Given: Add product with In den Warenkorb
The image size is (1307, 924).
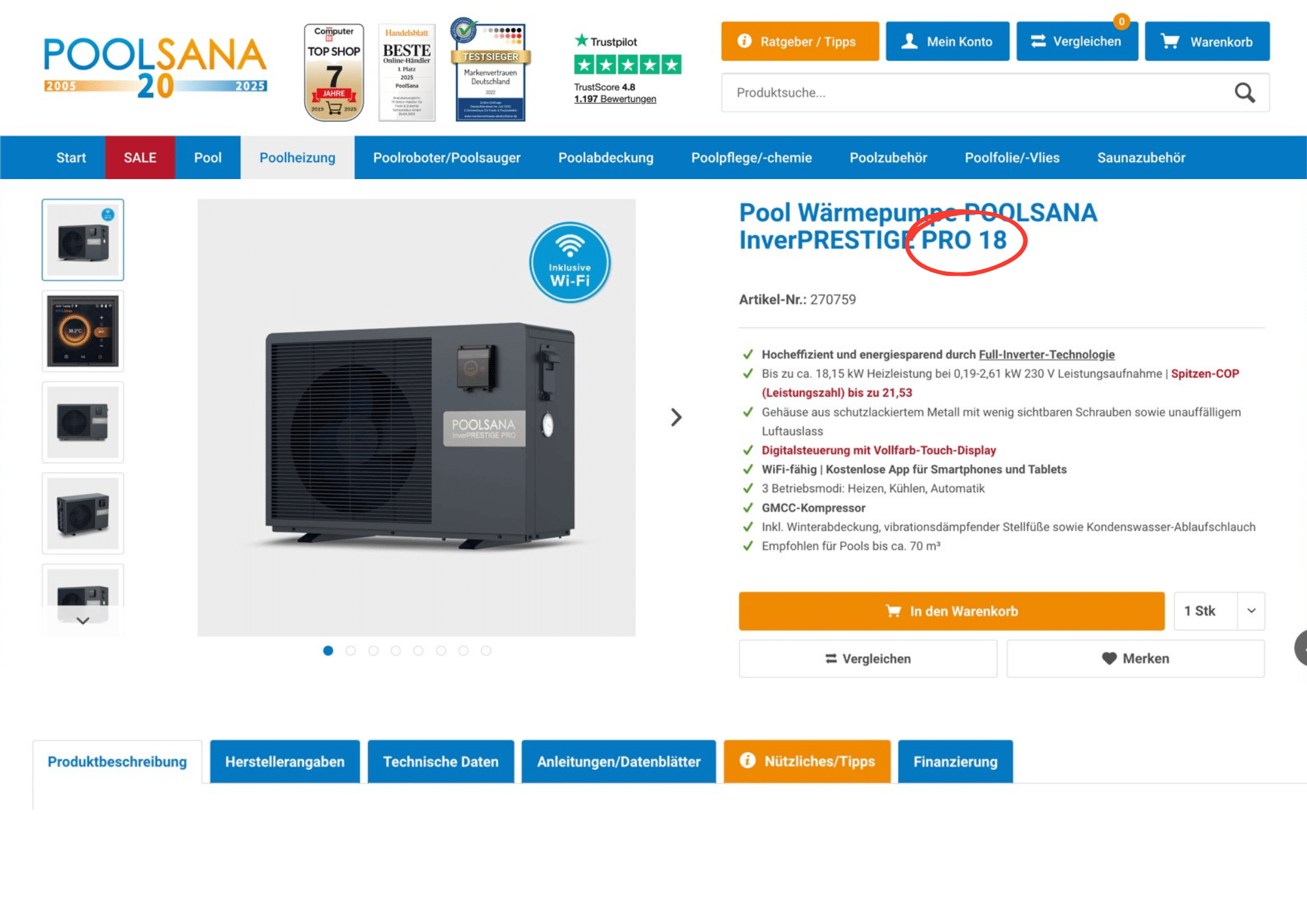Looking at the screenshot, I should click(x=951, y=611).
